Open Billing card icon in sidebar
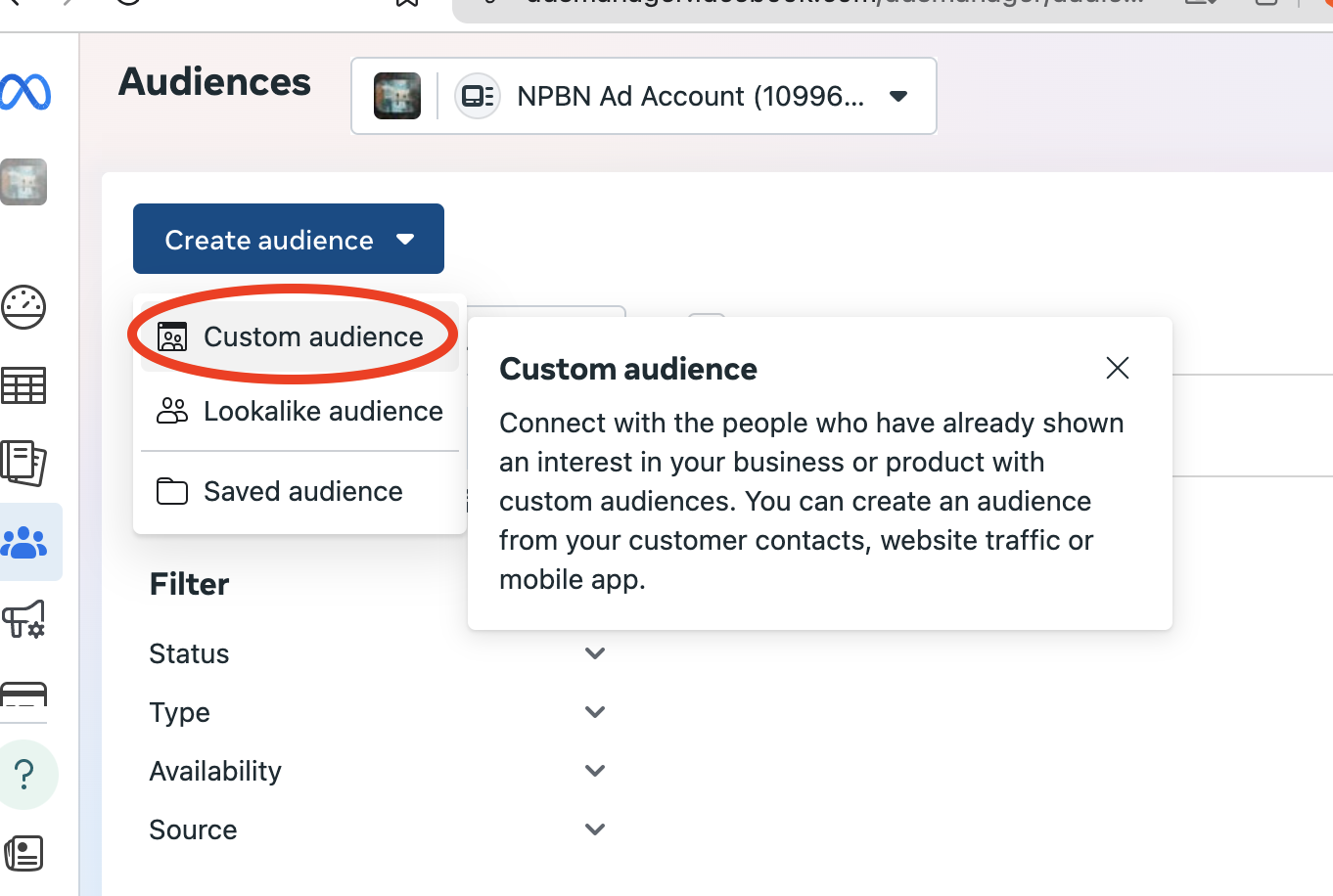 pyautogui.click(x=24, y=693)
